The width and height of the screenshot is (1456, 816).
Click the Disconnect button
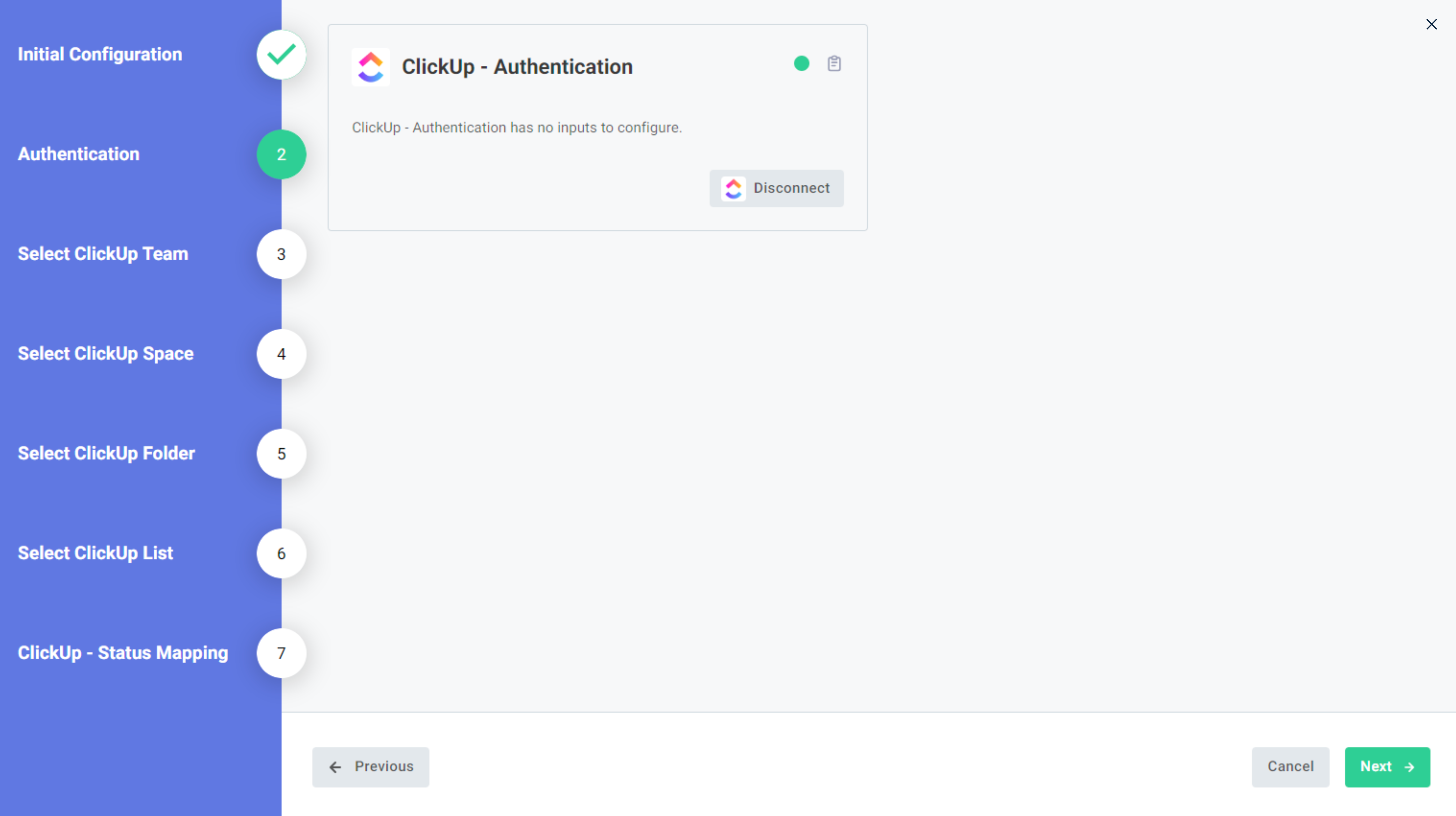pyautogui.click(x=777, y=188)
